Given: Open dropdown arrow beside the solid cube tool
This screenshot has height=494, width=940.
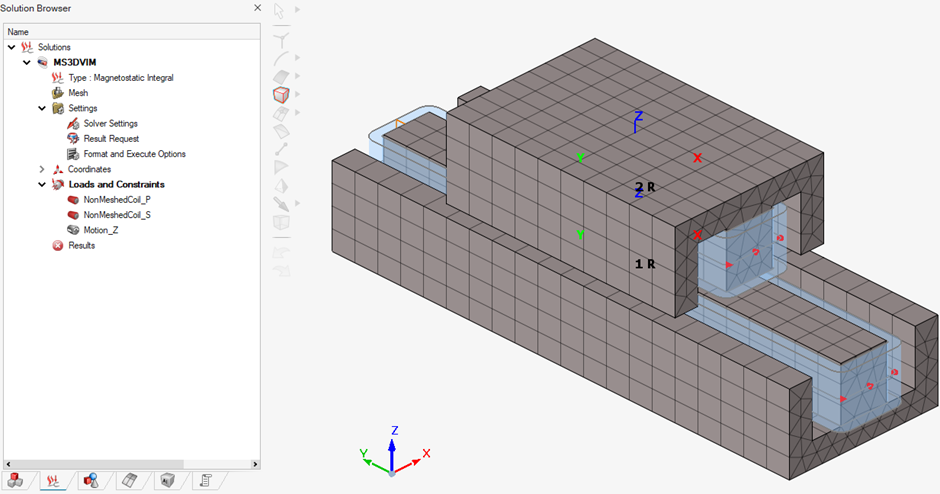Looking at the screenshot, I should pyautogui.click(x=297, y=94).
